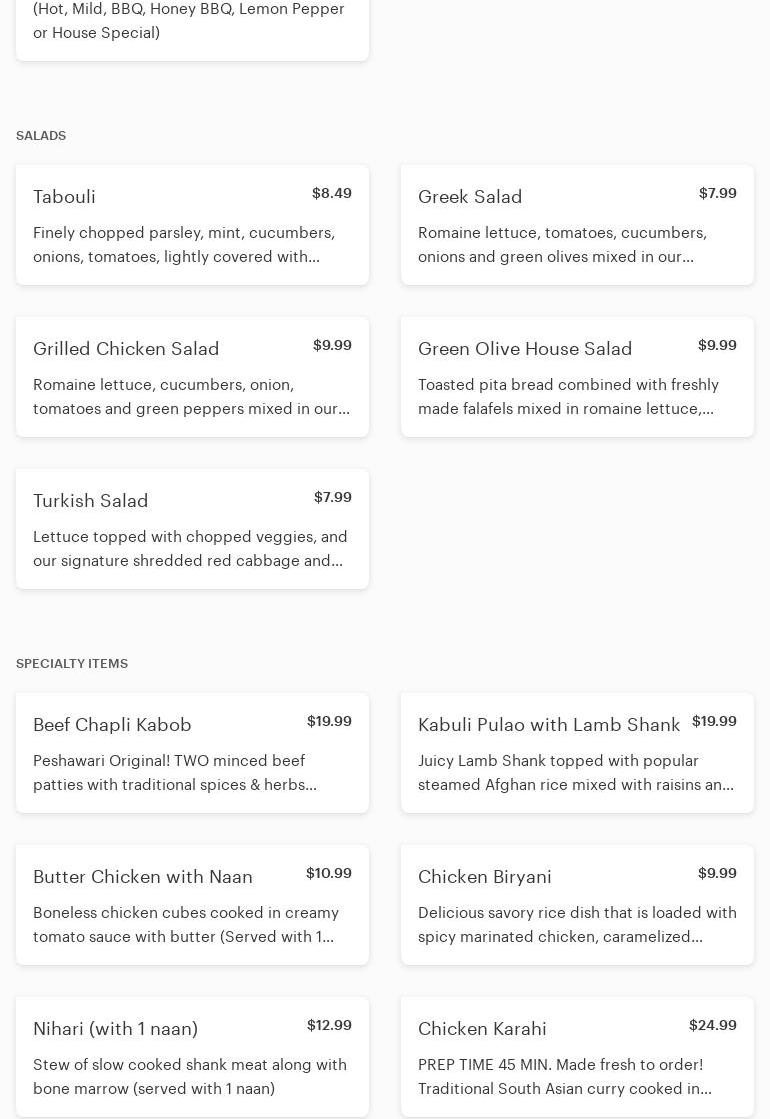This screenshot has height=1119, width=770.
Task: Click the Chicken Biryani description text
Action: (577, 925)
